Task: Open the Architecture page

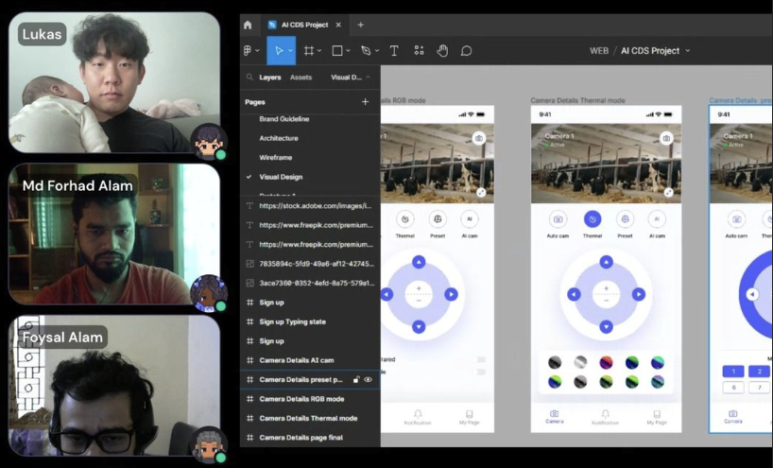Action: (x=279, y=138)
